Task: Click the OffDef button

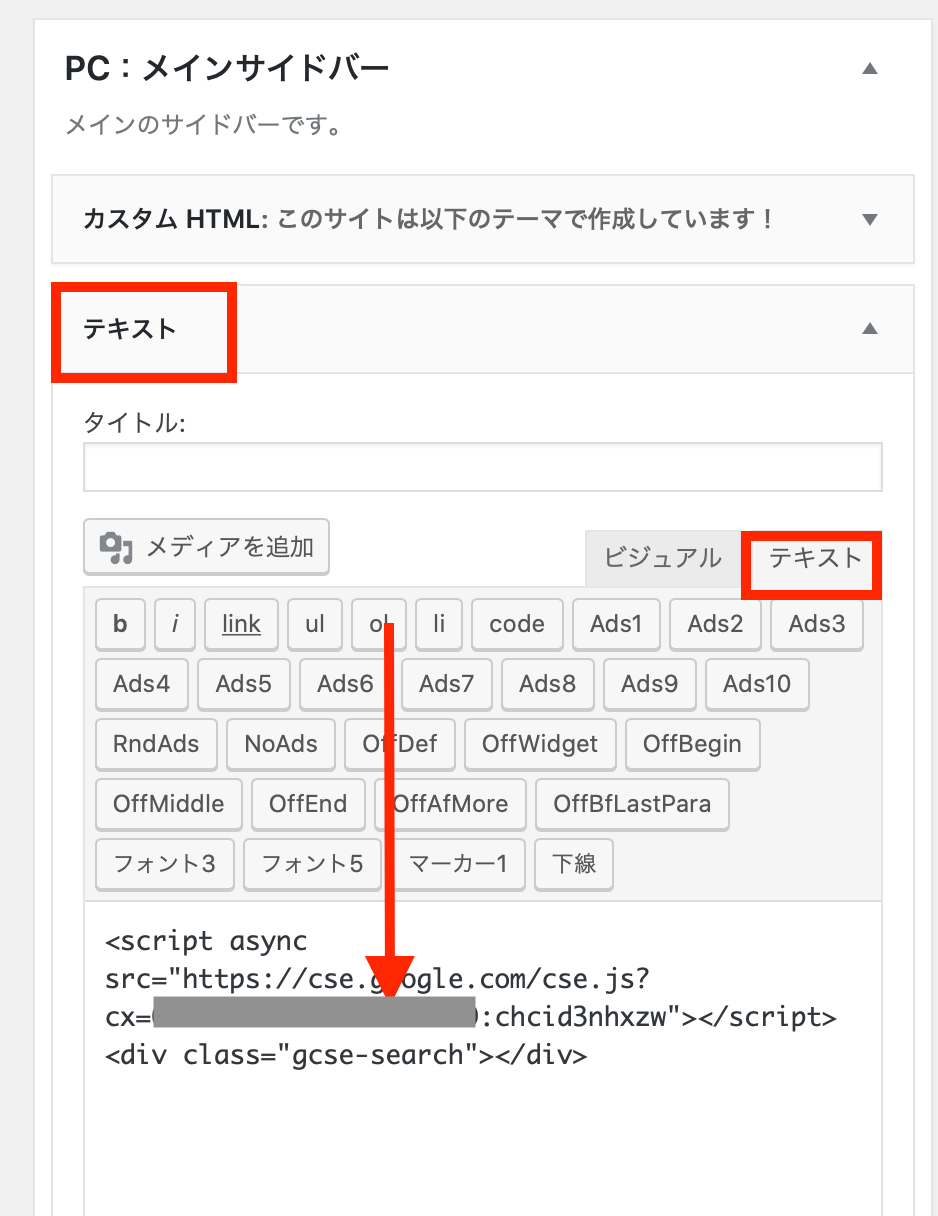Action: (400, 744)
